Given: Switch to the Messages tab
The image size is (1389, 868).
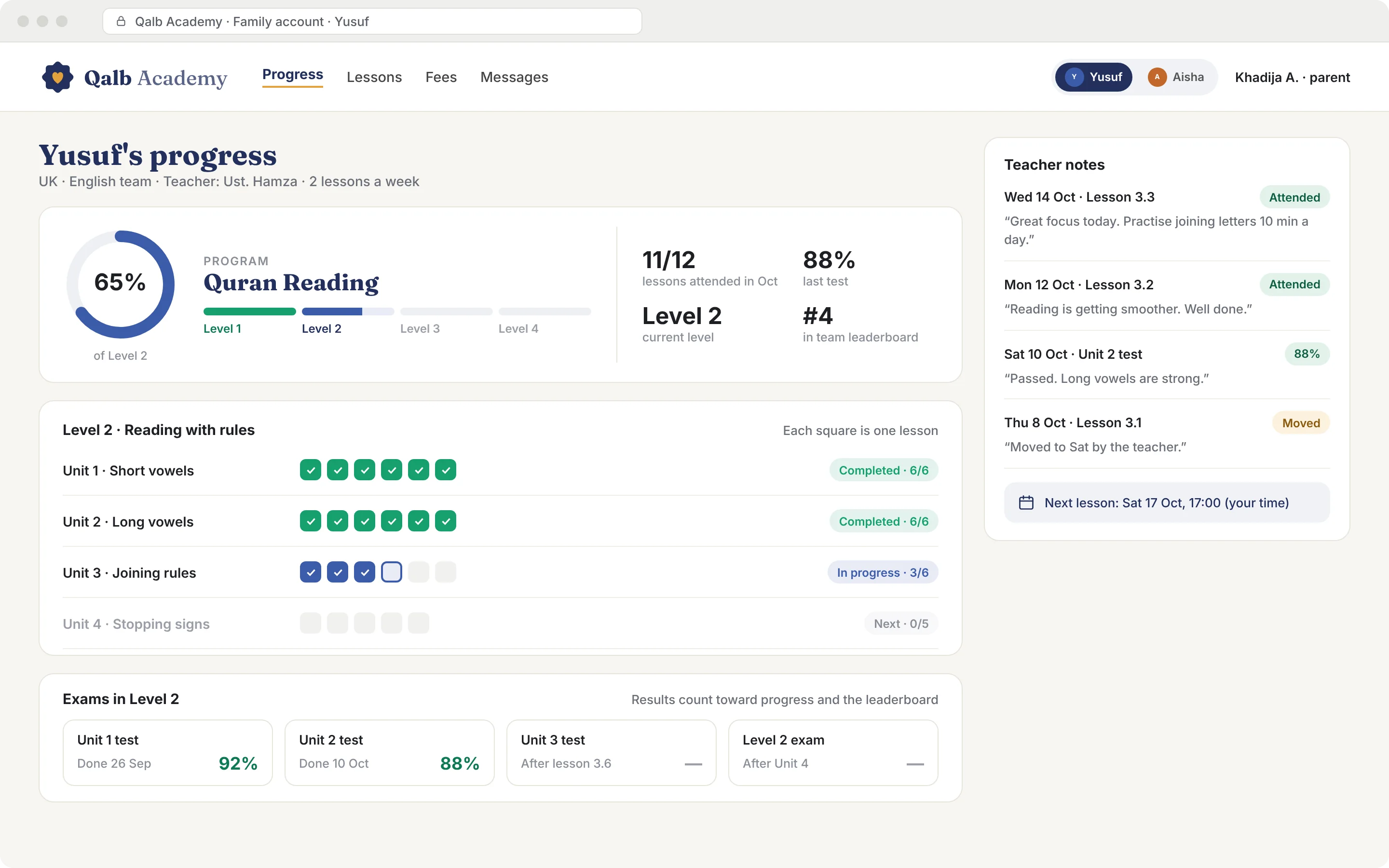Looking at the screenshot, I should [514, 77].
